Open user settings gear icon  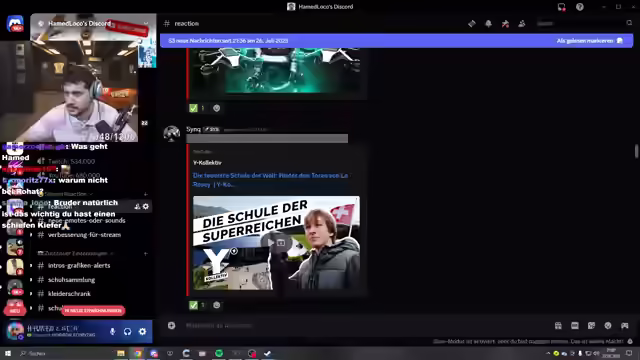(x=142, y=331)
